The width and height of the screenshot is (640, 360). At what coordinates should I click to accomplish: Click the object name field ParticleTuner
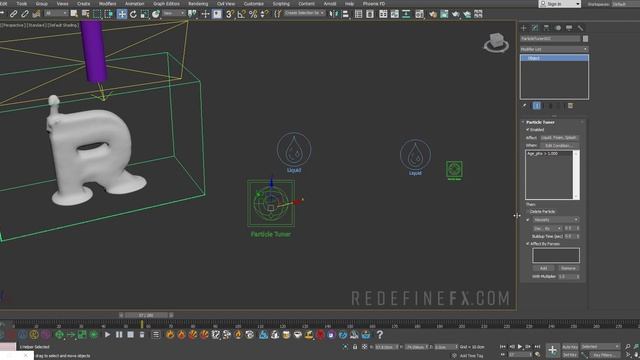[x=550, y=39]
